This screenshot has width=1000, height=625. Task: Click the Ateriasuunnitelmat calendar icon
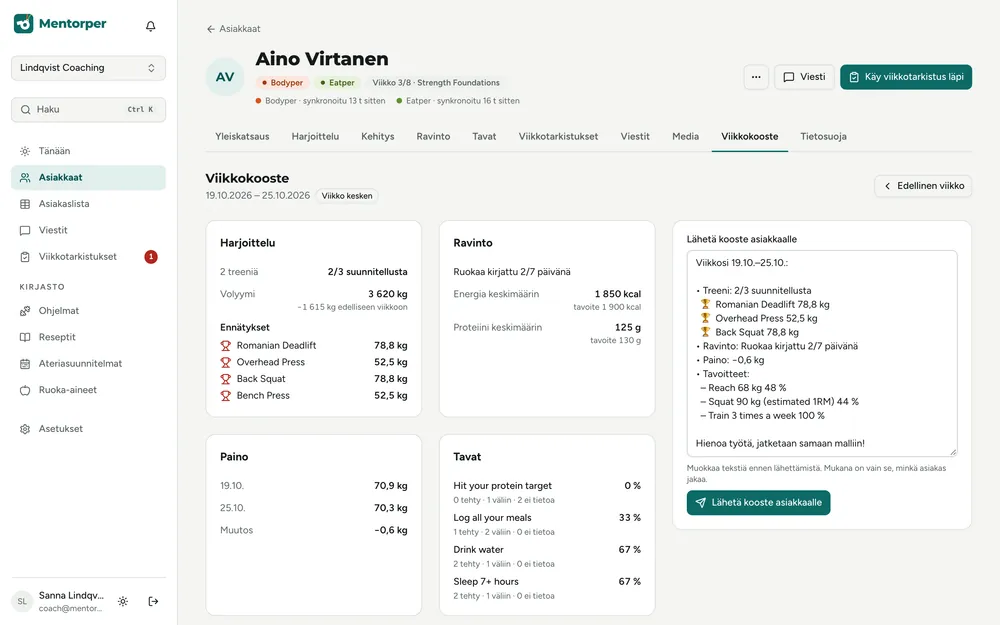click(25, 364)
